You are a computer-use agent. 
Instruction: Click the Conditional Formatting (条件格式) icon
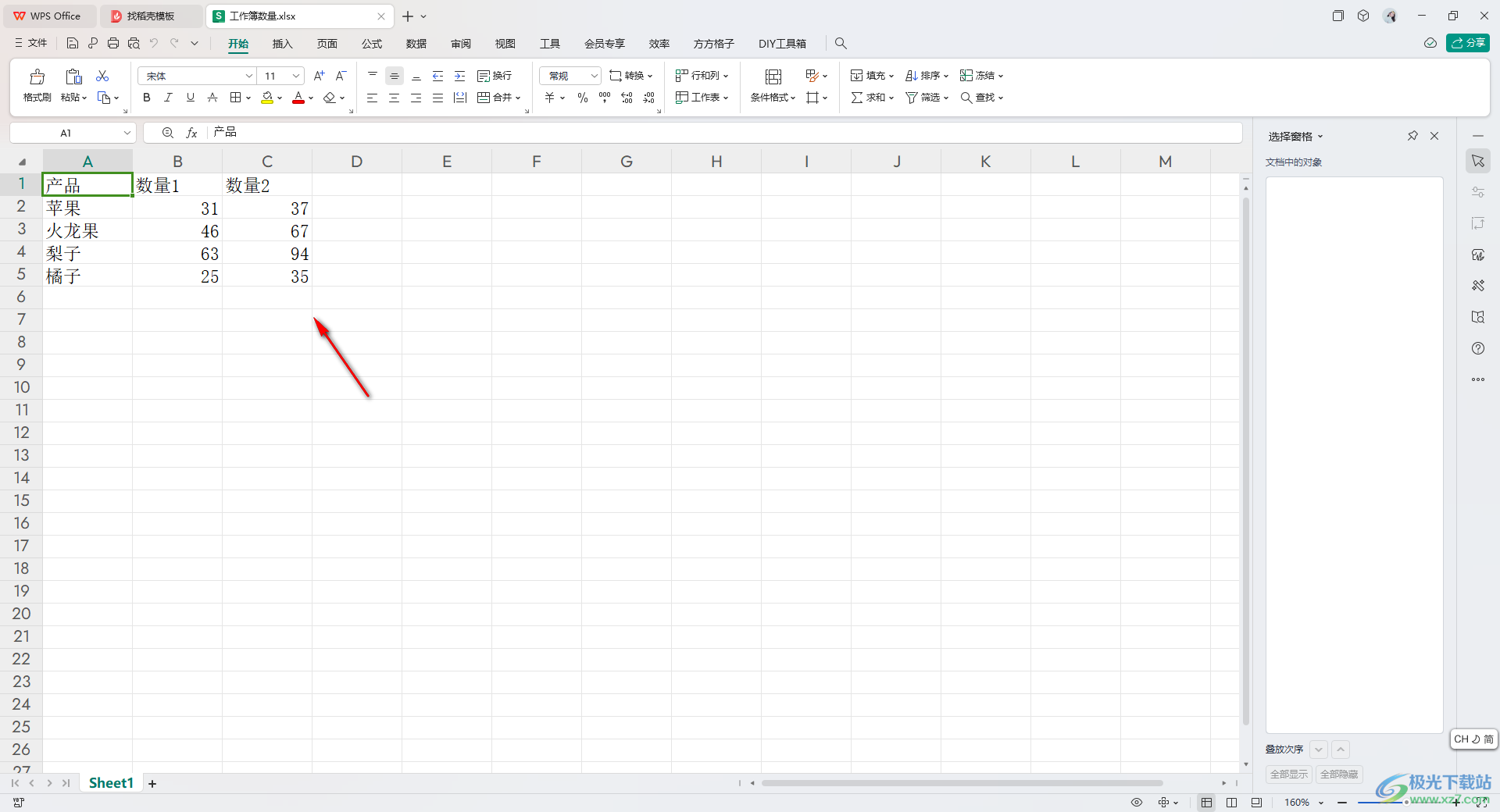point(773,77)
